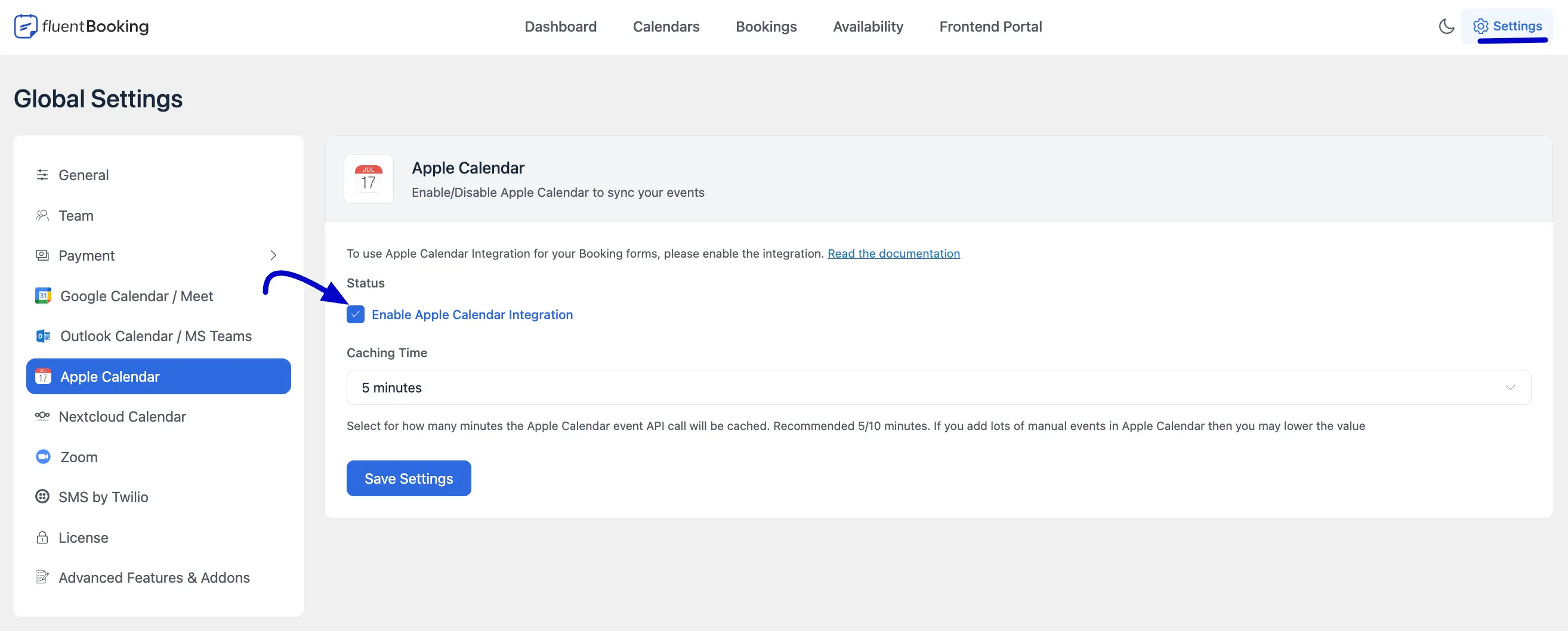This screenshot has height=631, width=1568.
Task: Click the large Apple Calendar header icon
Action: 368,179
